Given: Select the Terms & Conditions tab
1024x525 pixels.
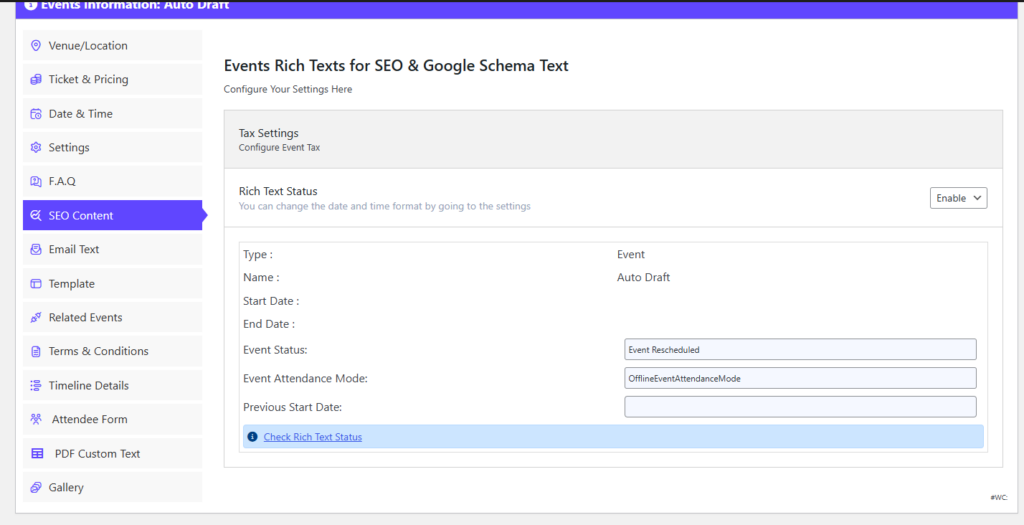Looking at the screenshot, I should (x=98, y=352).
